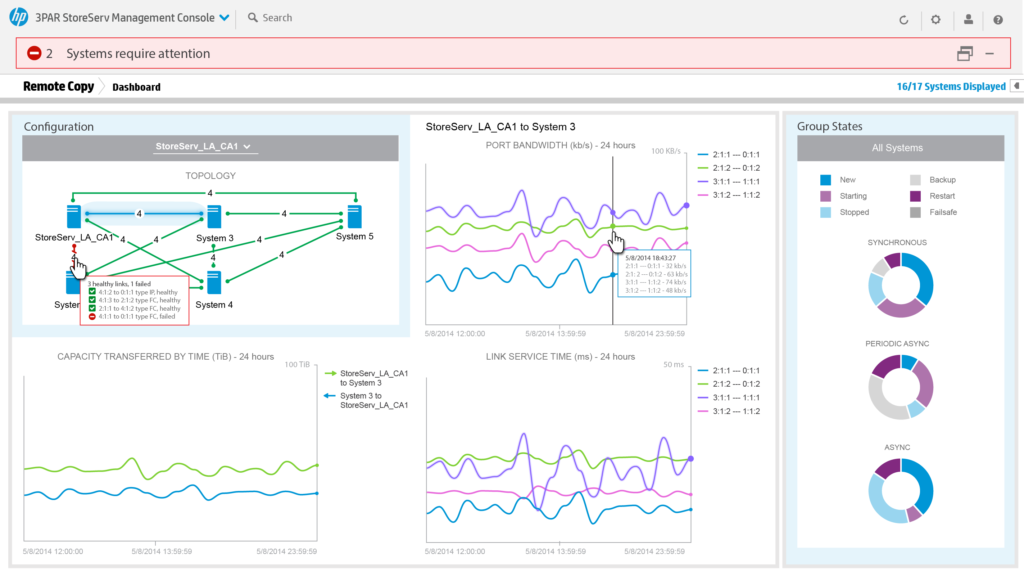Viewport: 1024px width, 576px height.
Task: Toggle 3:1:2 — 1:1:2 bandwidth legend
Action: 729,195
